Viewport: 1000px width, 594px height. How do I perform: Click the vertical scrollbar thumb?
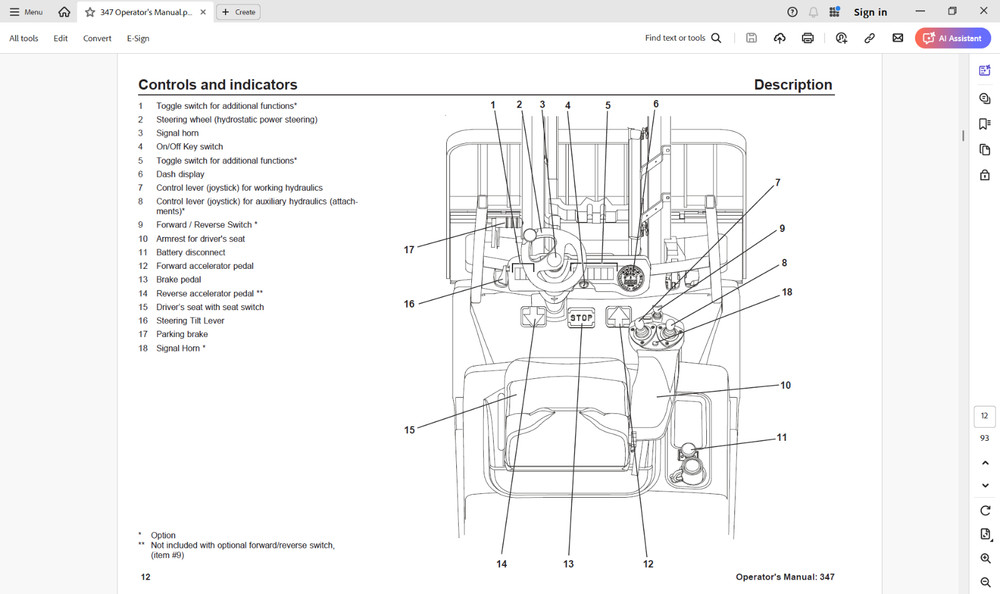[x=962, y=136]
